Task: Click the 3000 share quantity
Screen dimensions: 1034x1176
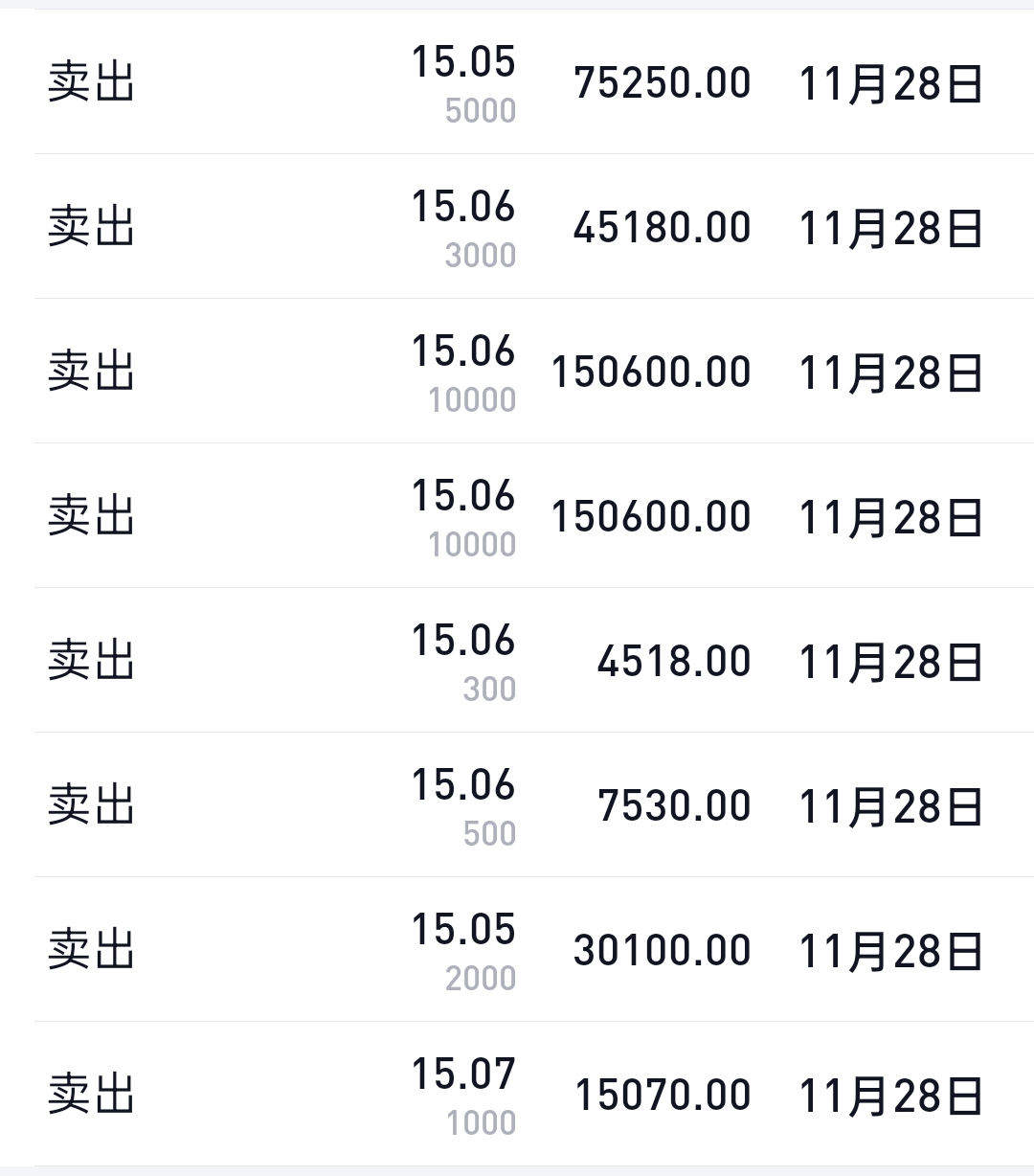Action: pyautogui.click(x=481, y=256)
